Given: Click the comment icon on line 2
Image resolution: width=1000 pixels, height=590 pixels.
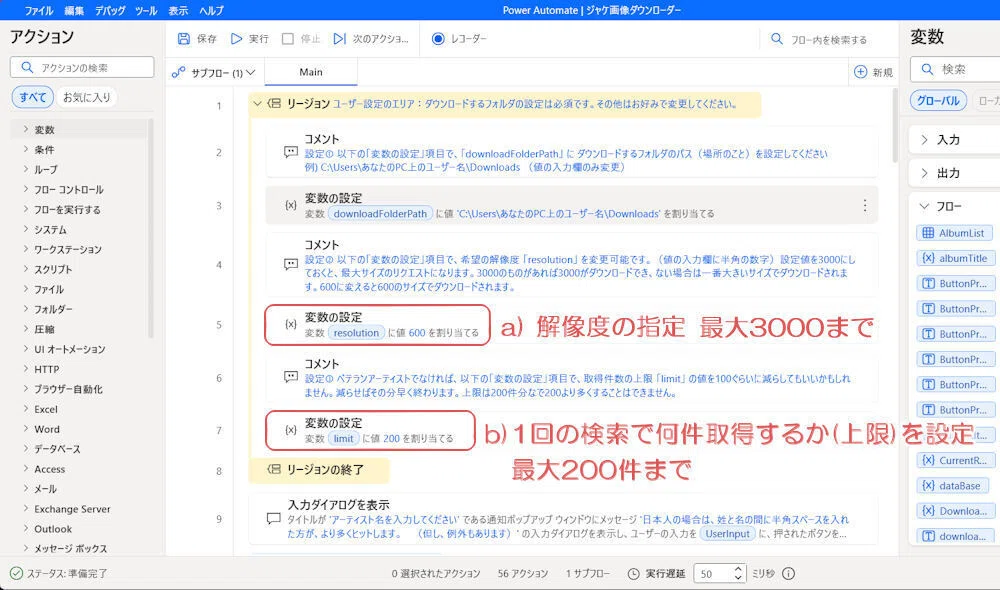Looking at the screenshot, I should tap(291, 152).
